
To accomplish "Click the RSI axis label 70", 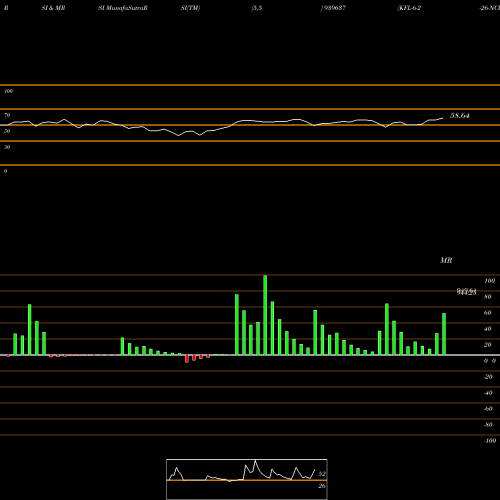I will 7,115.
